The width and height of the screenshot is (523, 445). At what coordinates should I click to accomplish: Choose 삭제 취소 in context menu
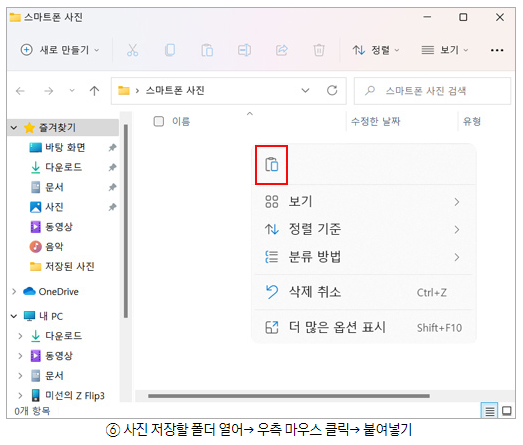364,292
